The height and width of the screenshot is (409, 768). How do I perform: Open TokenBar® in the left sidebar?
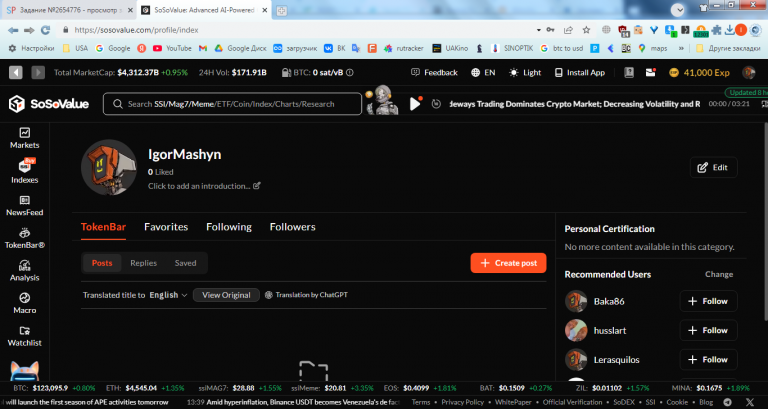24,239
